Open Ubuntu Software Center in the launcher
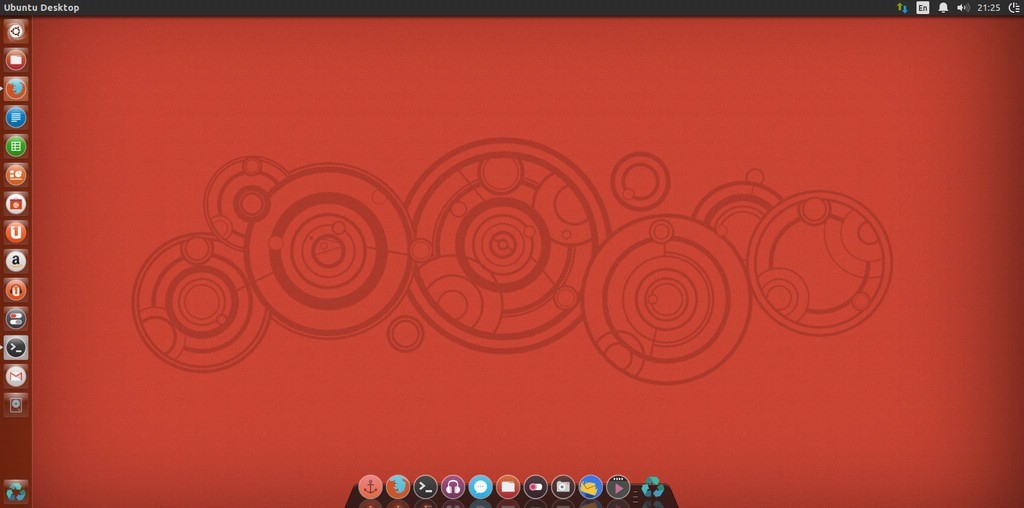This screenshot has width=1024, height=508. coord(16,204)
